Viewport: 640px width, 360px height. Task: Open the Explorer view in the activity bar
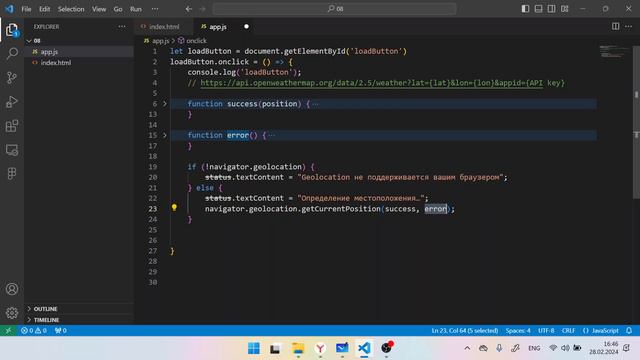point(12,30)
